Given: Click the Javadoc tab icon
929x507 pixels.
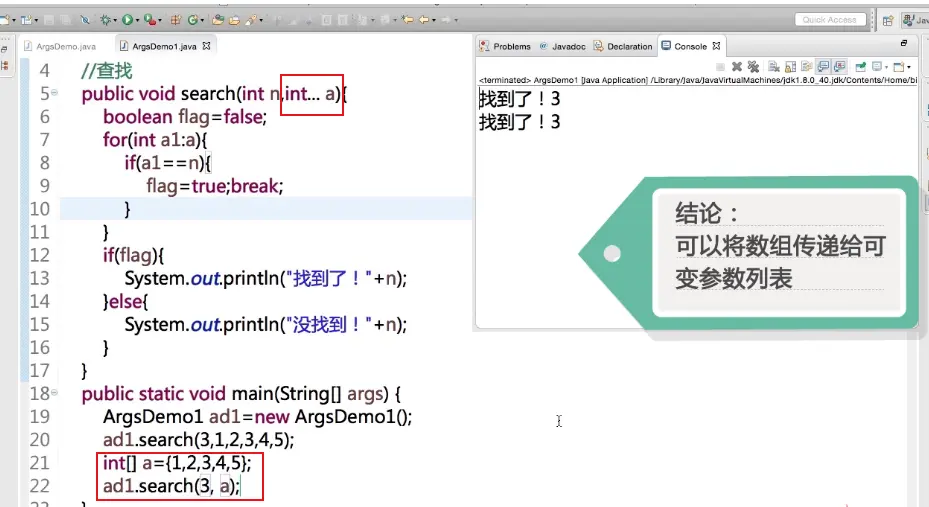Looking at the screenshot, I should point(543,46).
